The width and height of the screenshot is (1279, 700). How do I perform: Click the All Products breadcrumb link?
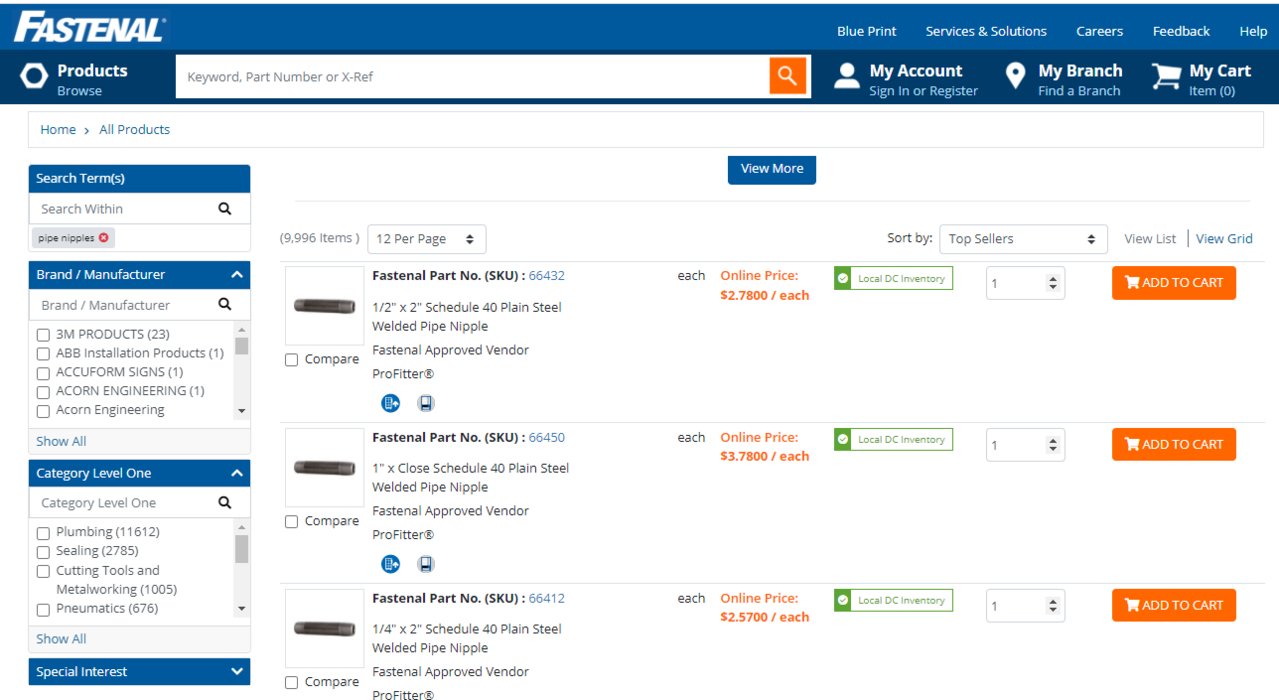(135, 129)
